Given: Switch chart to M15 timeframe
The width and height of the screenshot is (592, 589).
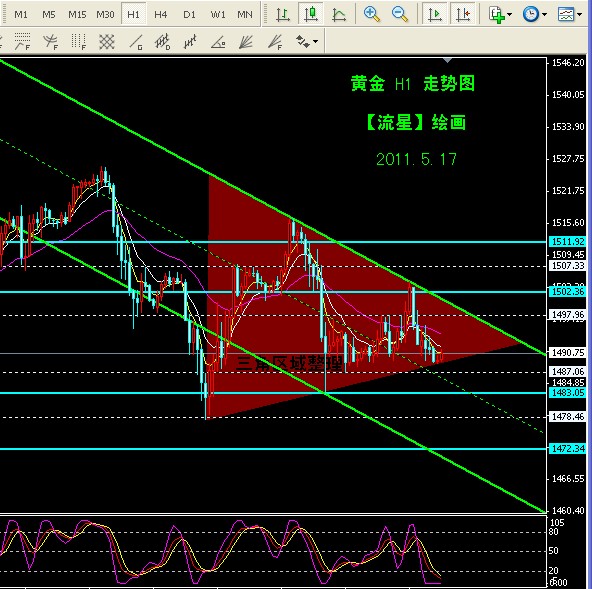Looking at the screenshot, I should coord(77,15).
